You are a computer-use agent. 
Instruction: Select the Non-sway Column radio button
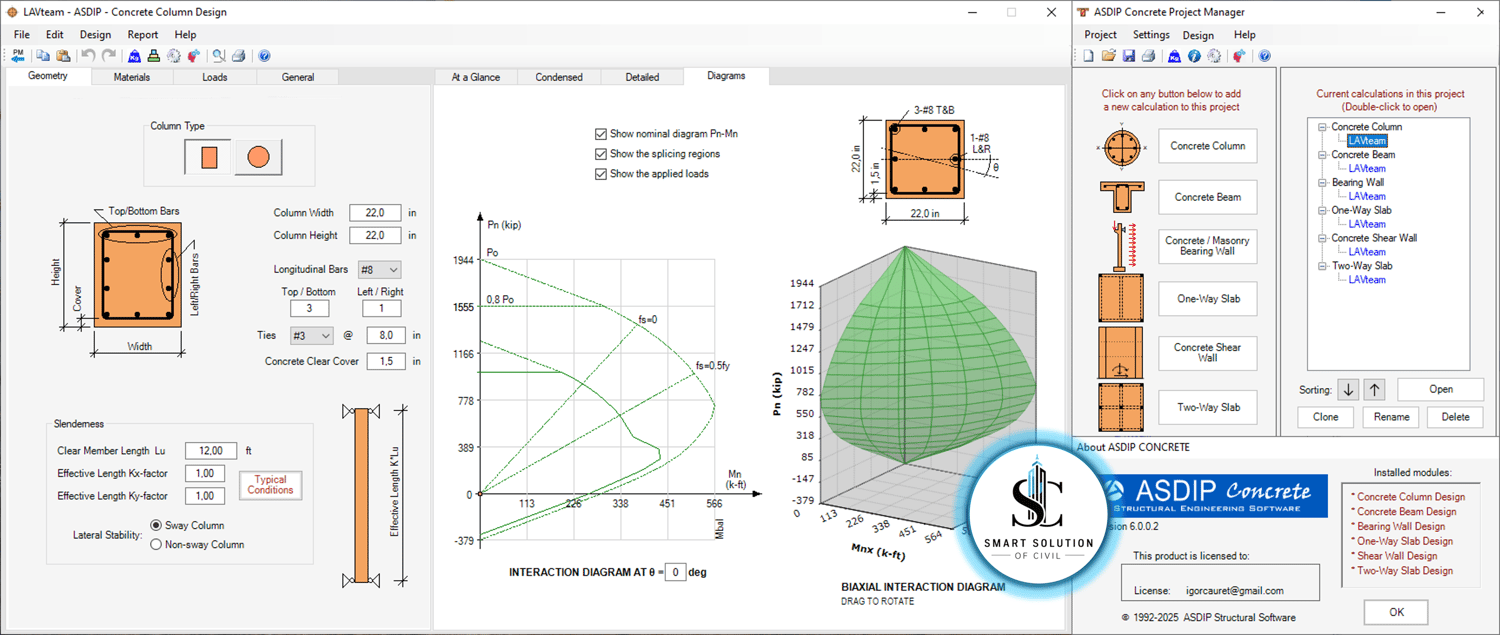click(x=156, y=545)
